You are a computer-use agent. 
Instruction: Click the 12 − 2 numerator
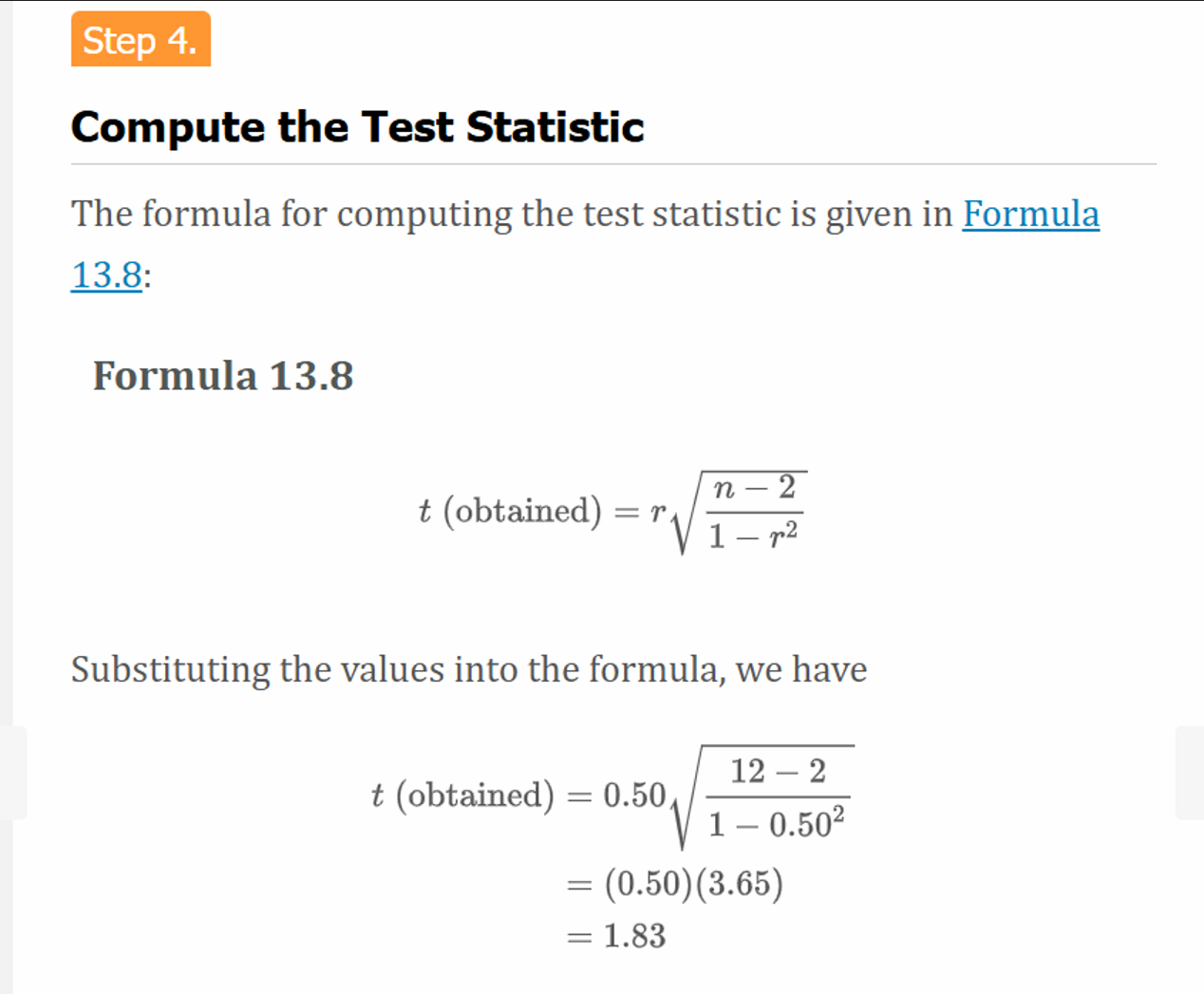click(778, 771)
